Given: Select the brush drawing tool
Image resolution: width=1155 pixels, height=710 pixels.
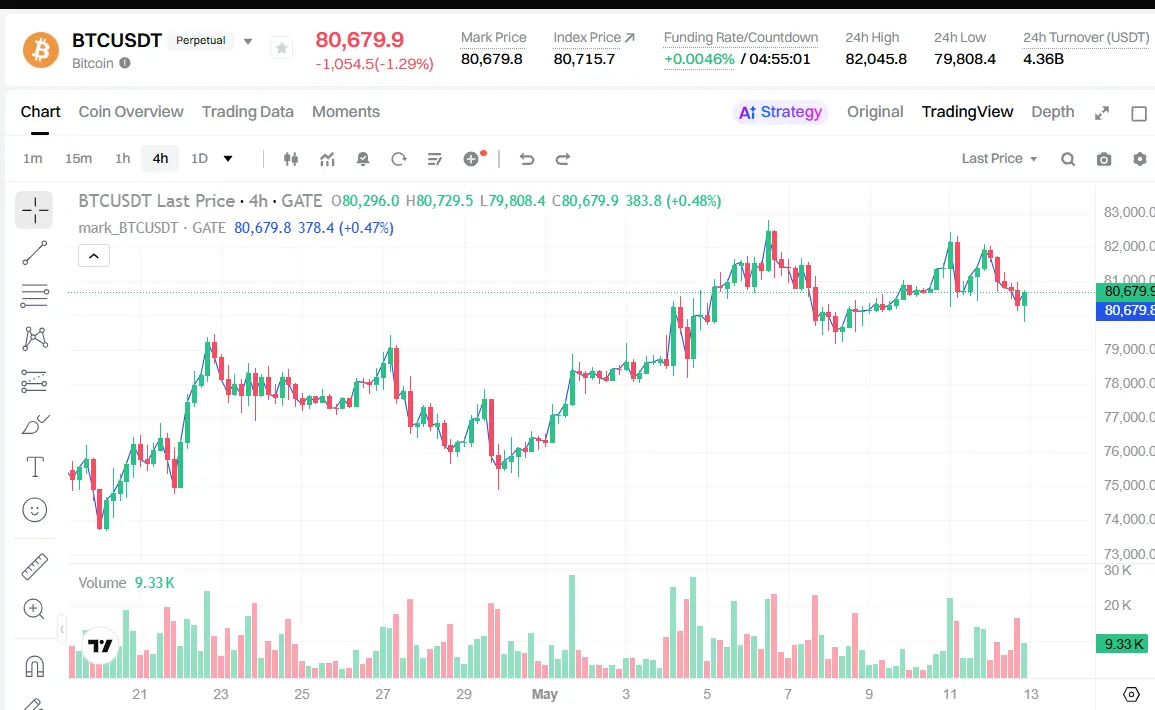Looking at the screenshot, I should tap(35, 424).
